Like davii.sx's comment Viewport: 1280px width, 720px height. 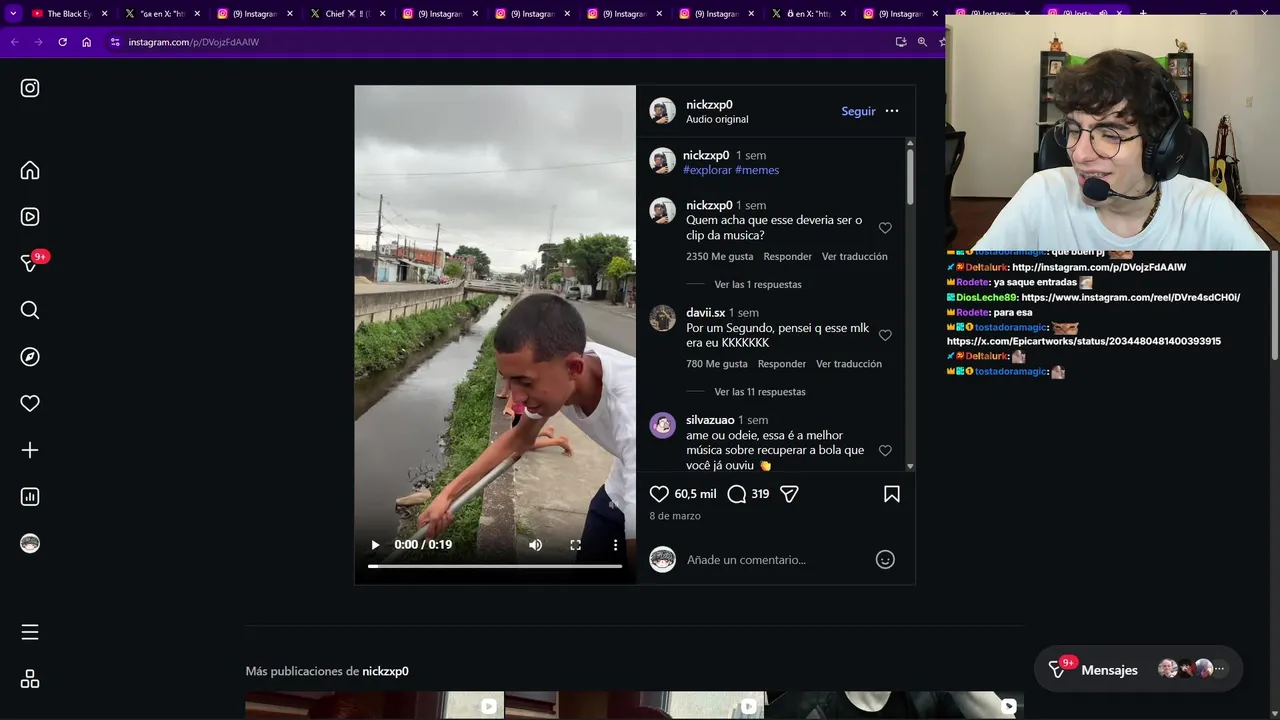[x=885, y=335]
